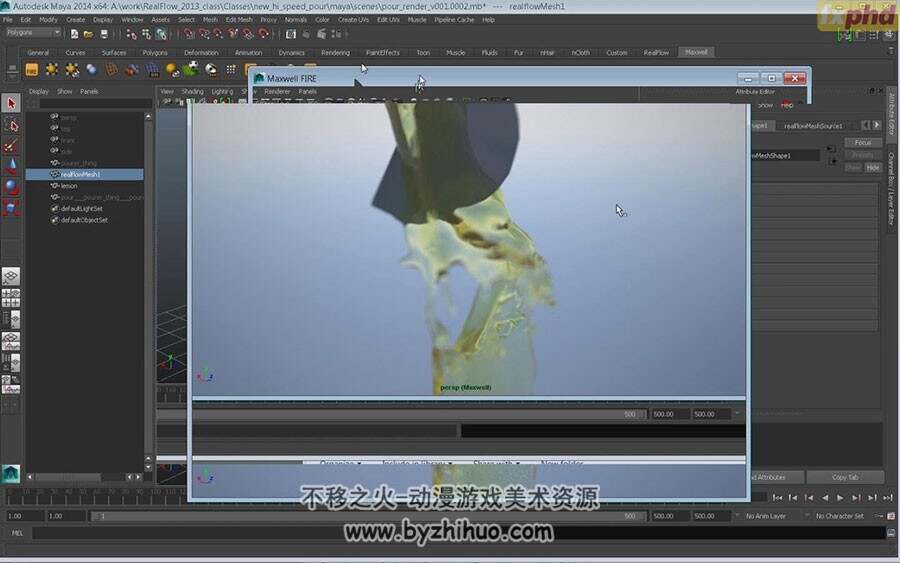Open the Pipeline Cache menu
The height and width of the screenshot is (563, 900).
click(454, 20)
